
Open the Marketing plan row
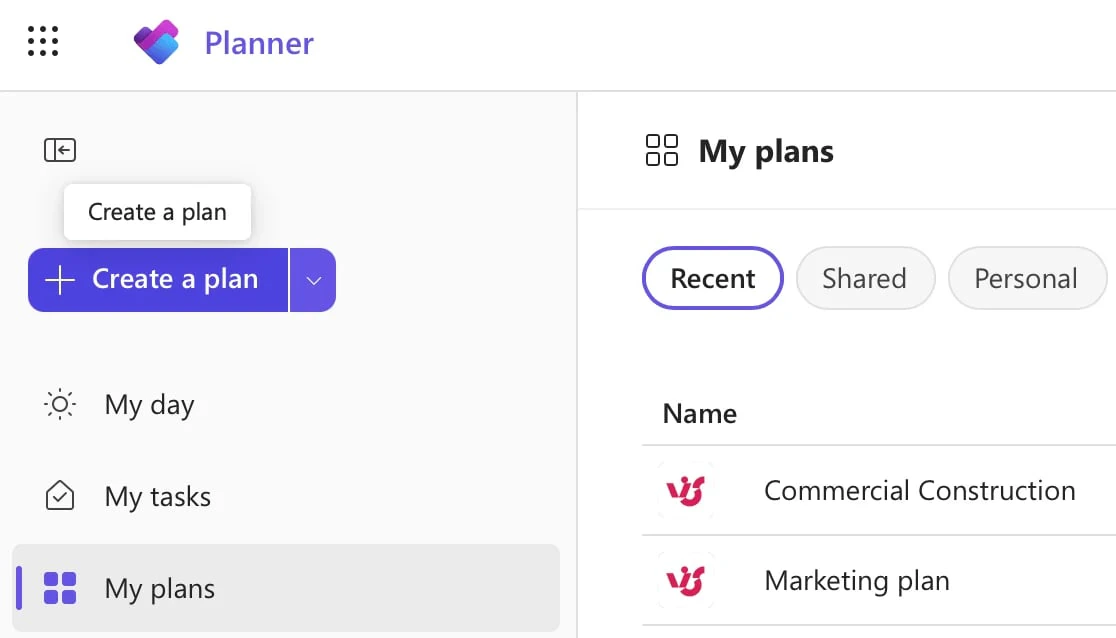pyautogui.click(x=879, y=581)
